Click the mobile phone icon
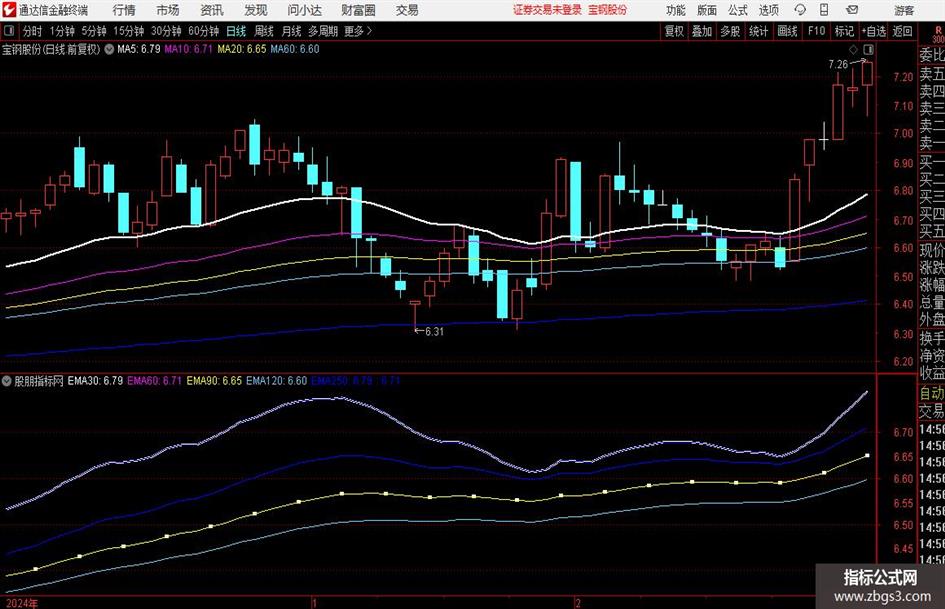The width and height of the screenshot is (945, 609). pyautogui.click(x=824, y=10)
